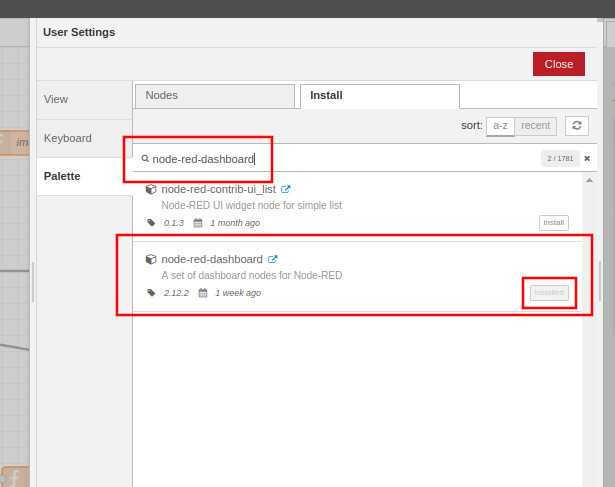Click the 2 / 1781 result count
The image size is (615, 487).
[x=560, y=158]
